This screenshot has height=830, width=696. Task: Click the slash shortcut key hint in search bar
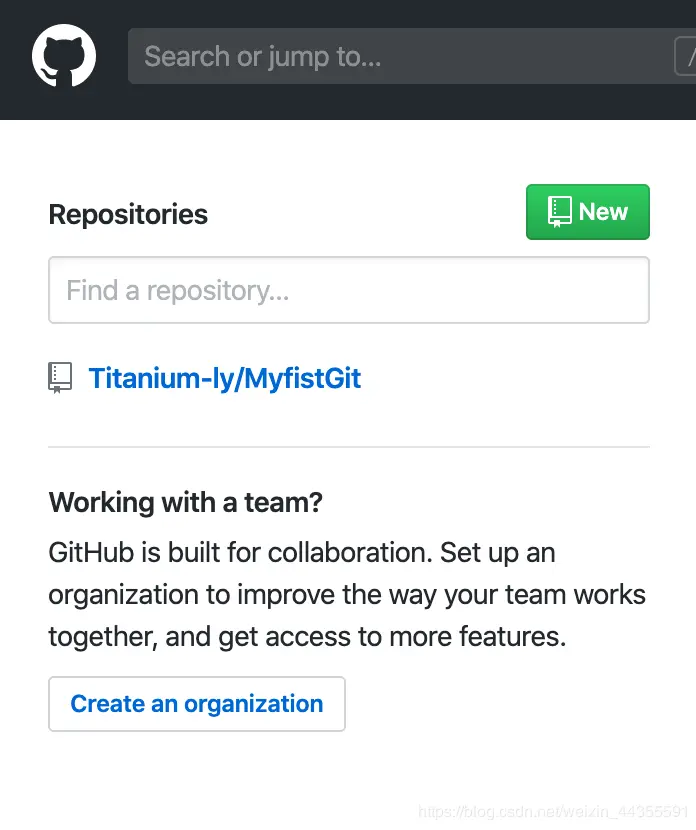[x=686, y=56]
